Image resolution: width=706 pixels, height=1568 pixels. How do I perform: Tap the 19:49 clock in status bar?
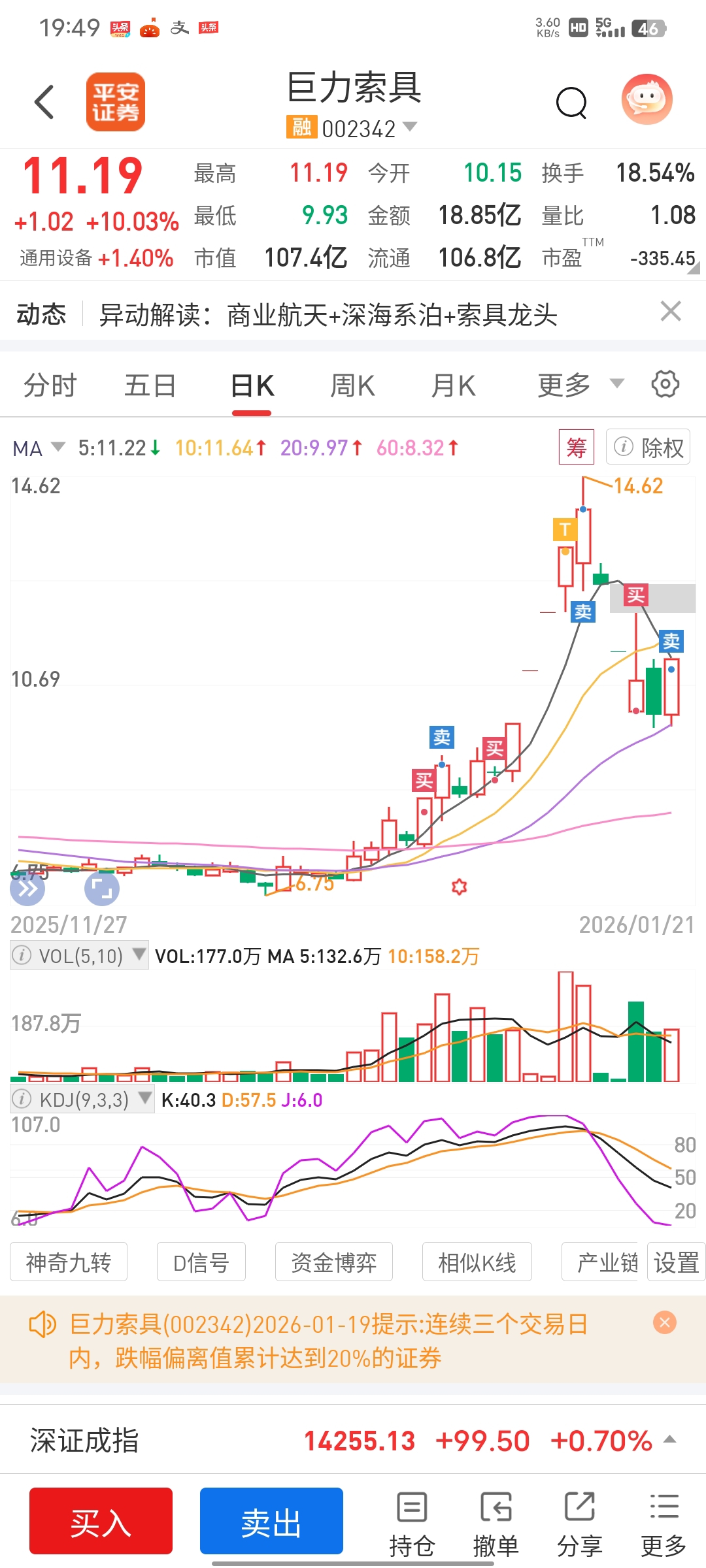[69, 27]
